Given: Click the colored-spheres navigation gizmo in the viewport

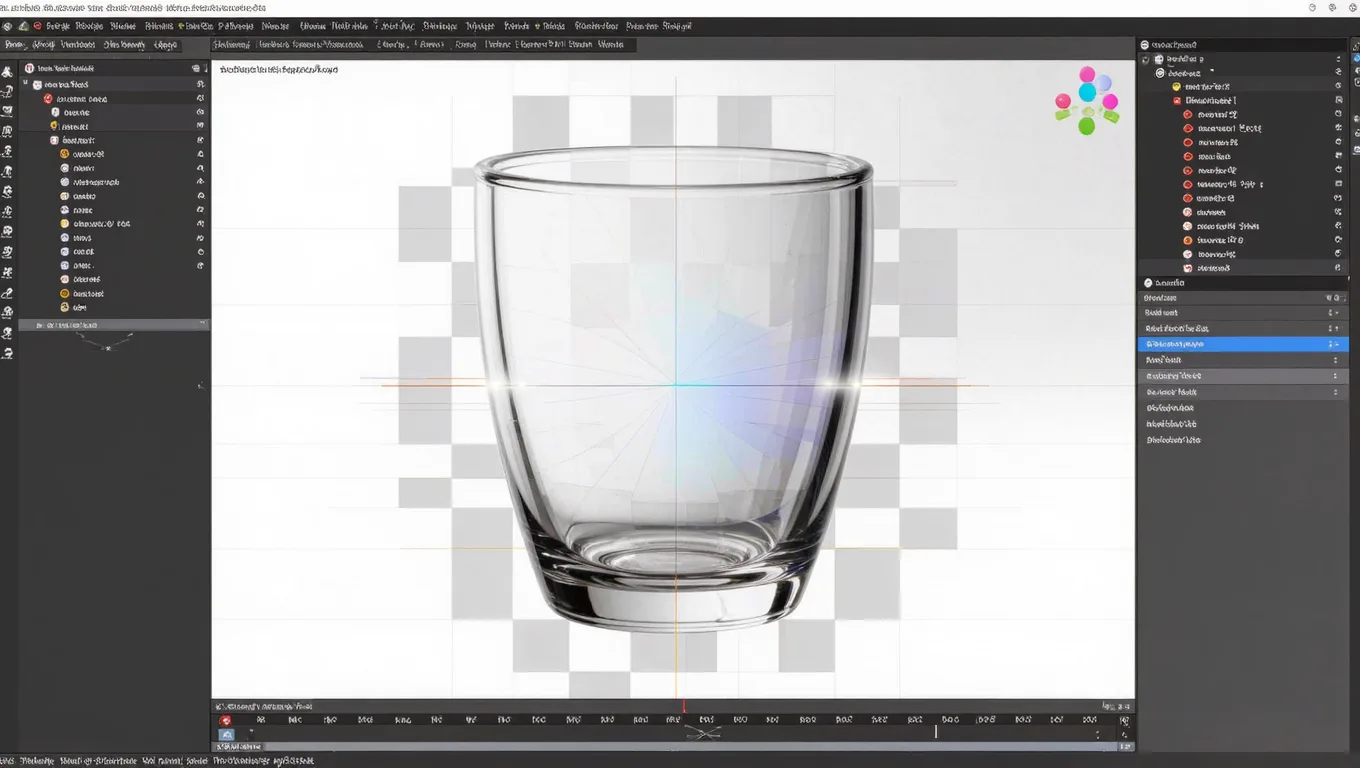Looking at the screenshot, I should 1087,101.
